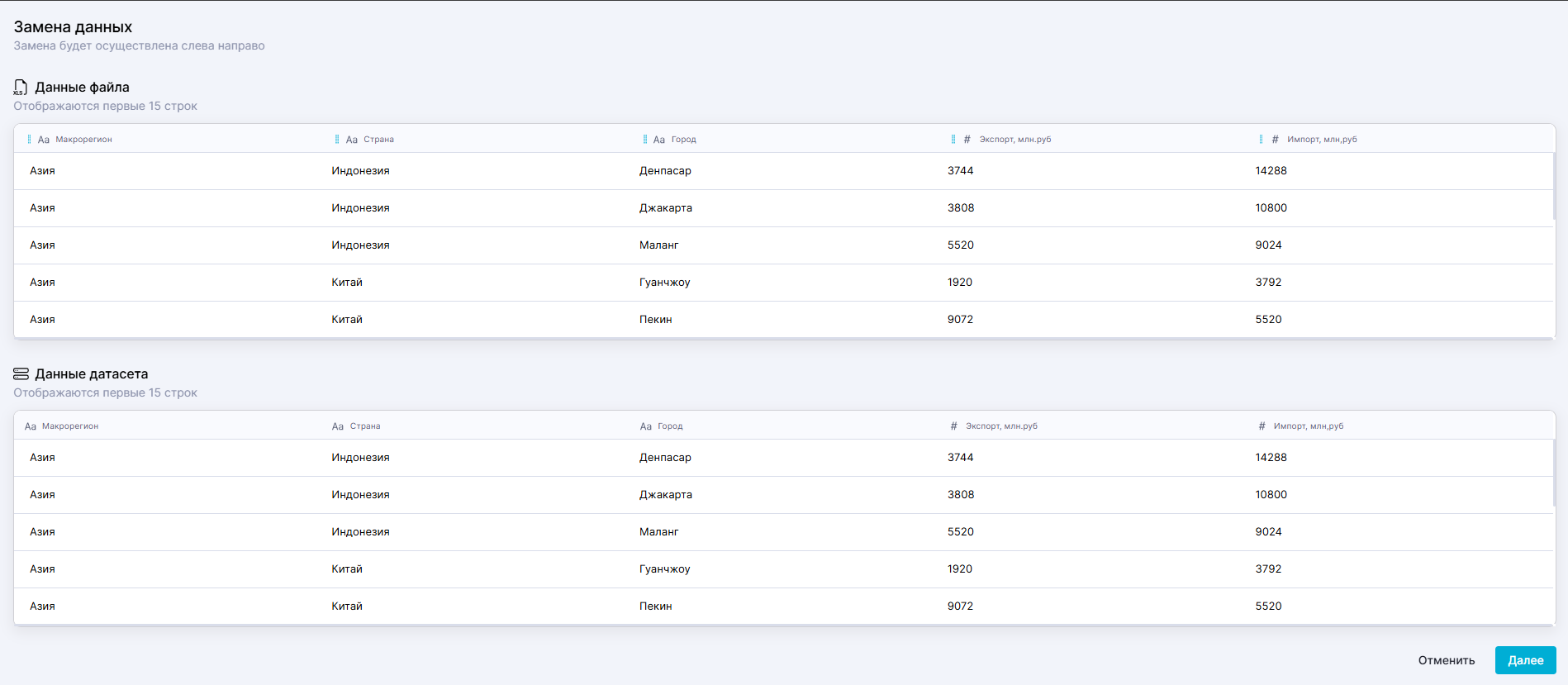Grab the drag handle of file column Страна
The image size is (1568, 685).
click(x=337, y=140)
